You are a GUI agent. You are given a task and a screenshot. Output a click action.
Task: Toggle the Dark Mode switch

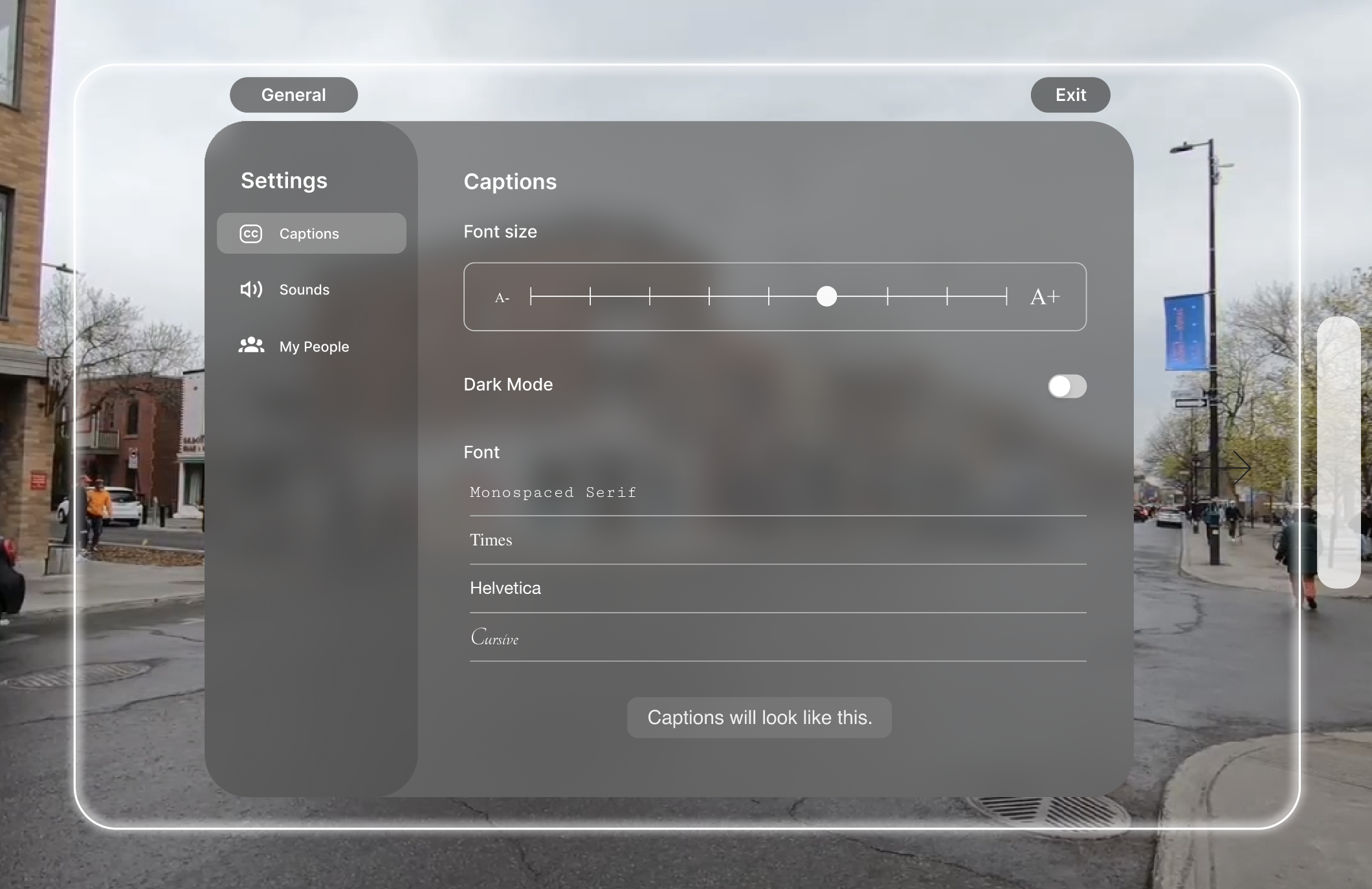point(1067,386)
